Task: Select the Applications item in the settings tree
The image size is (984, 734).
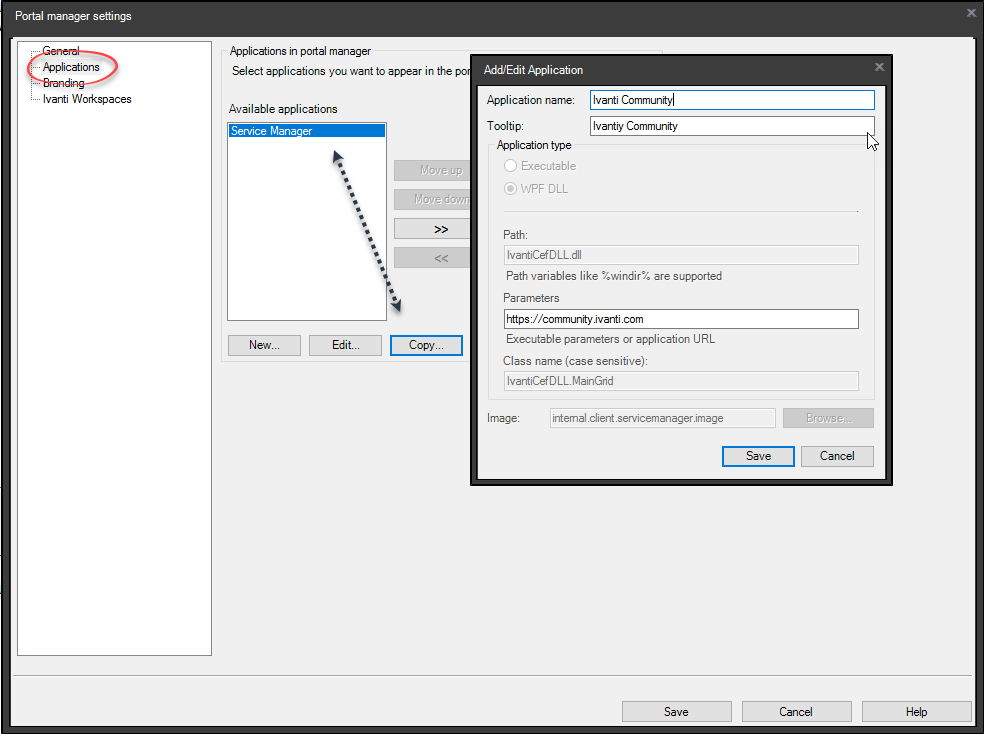Action: pyautogui.click(x=70, y=67)
